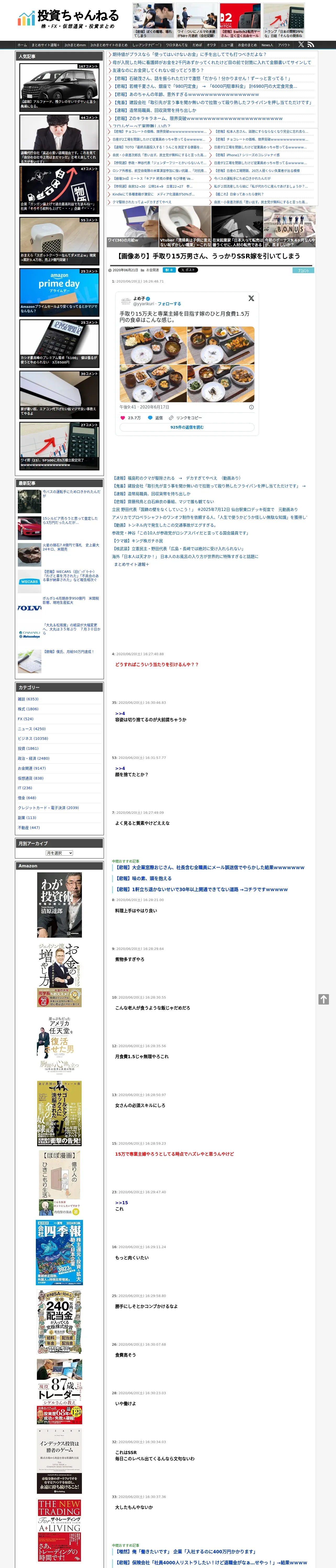Open まとめサイト速報+ link below tweet
This screenshot has width=336, height=1568.
131,564
